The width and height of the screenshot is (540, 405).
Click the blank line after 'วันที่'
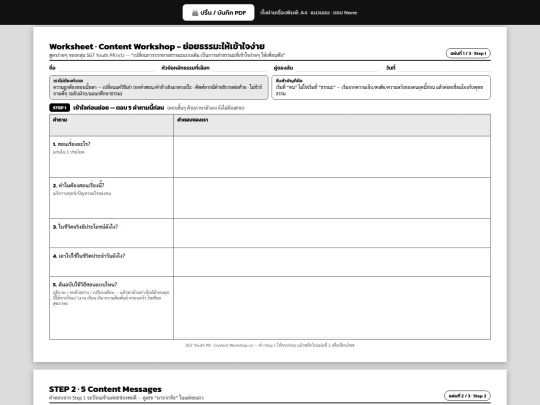(x=444, y=68)
